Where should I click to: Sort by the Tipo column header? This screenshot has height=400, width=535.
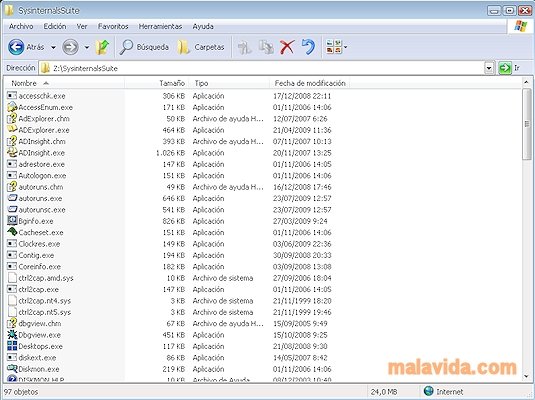coord(229,83)
